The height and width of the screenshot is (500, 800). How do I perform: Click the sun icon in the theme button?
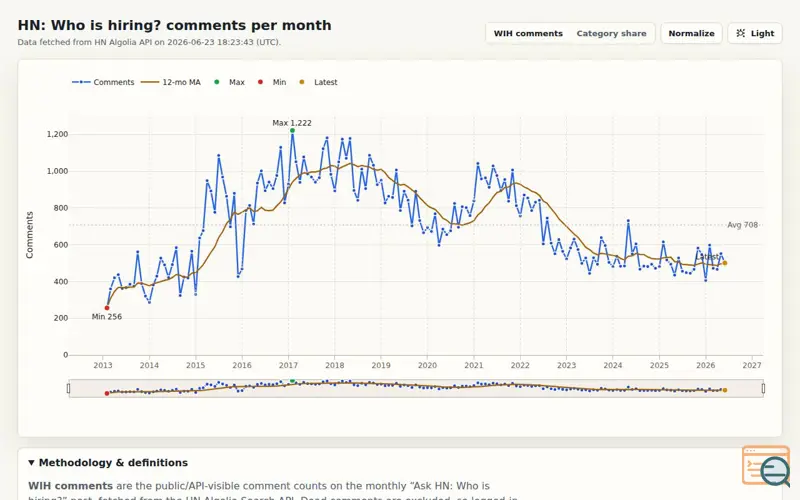pos(740,33)
